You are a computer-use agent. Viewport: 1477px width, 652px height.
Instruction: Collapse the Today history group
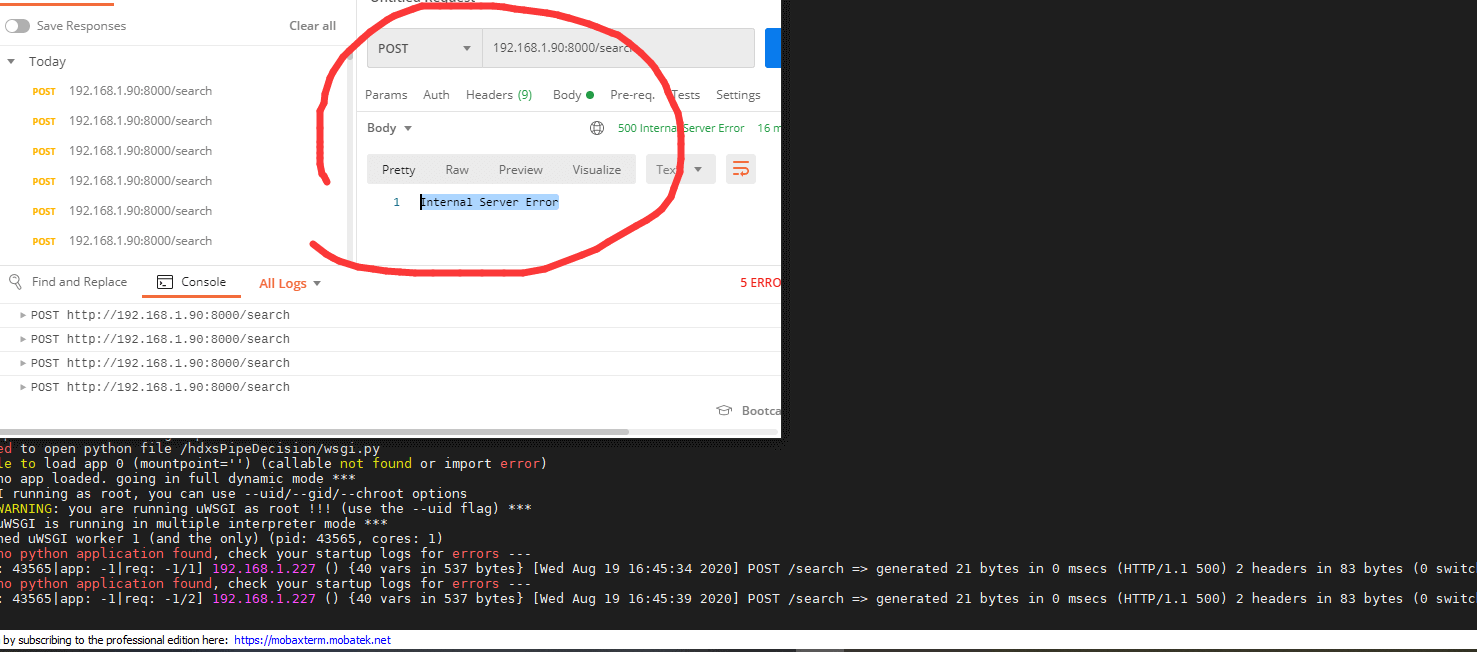point(11,62)
